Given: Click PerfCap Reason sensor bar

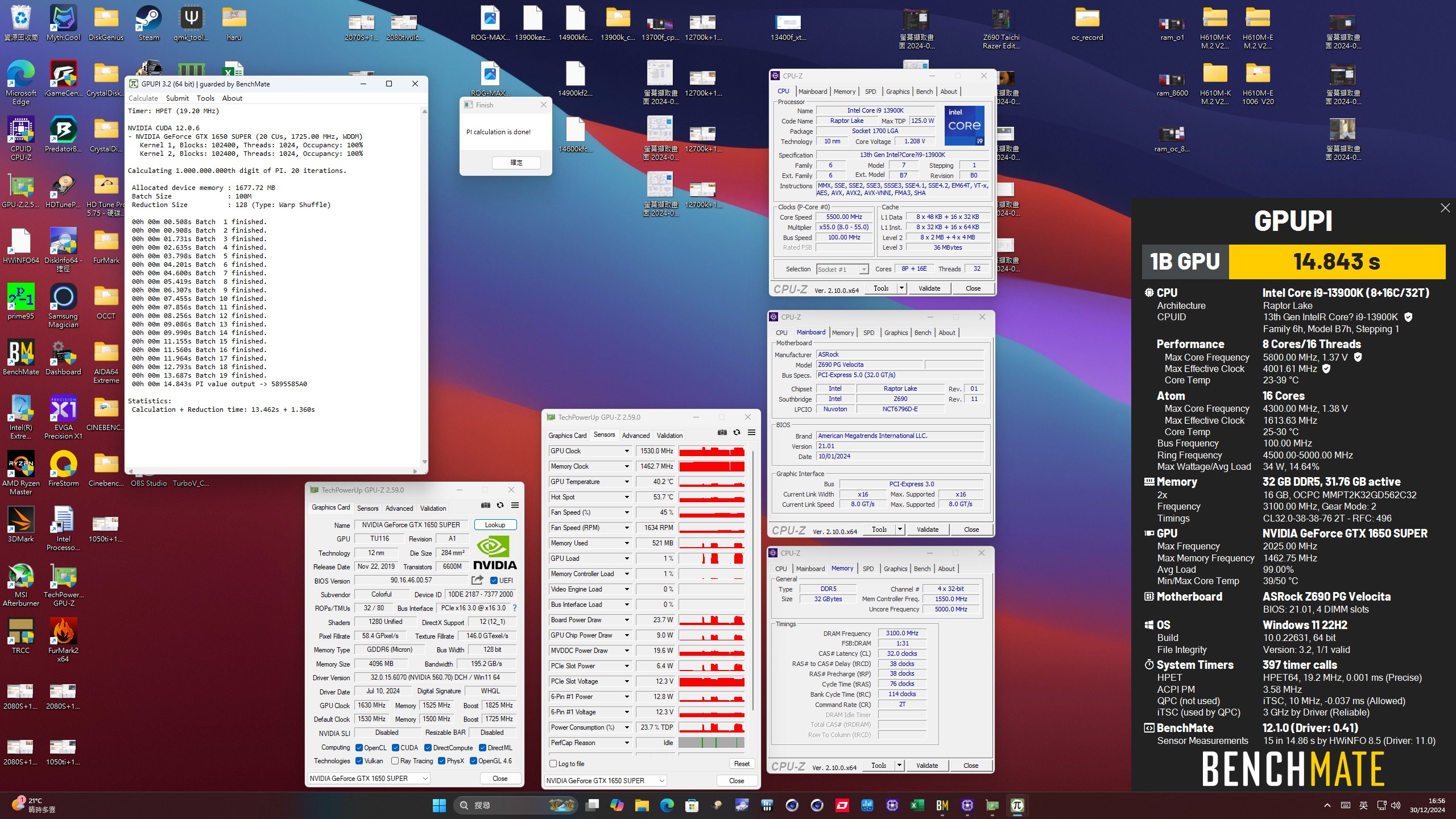Looking at the screenshot, I should (712, 743).
